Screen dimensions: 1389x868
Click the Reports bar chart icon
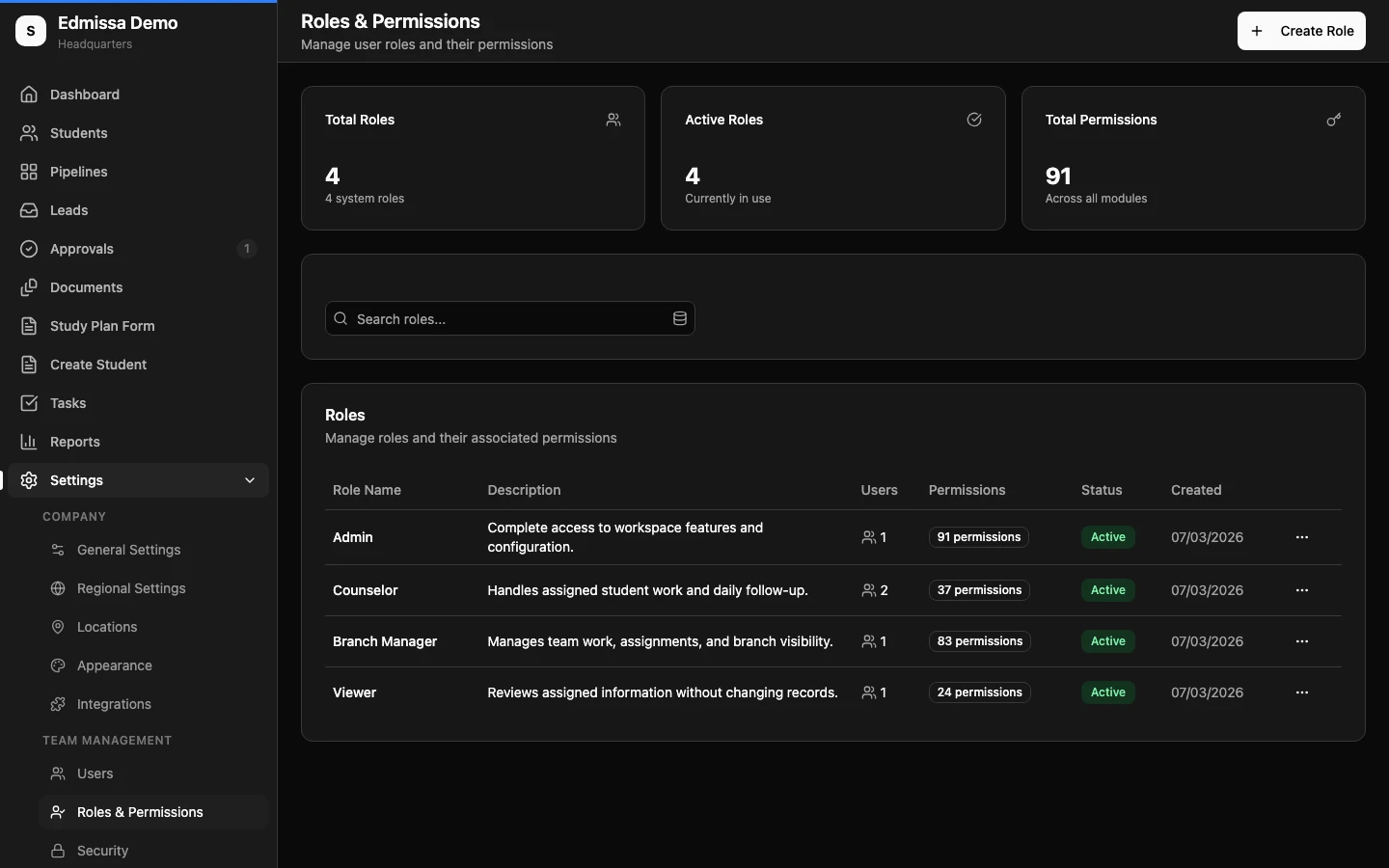(x=29, y=442)
